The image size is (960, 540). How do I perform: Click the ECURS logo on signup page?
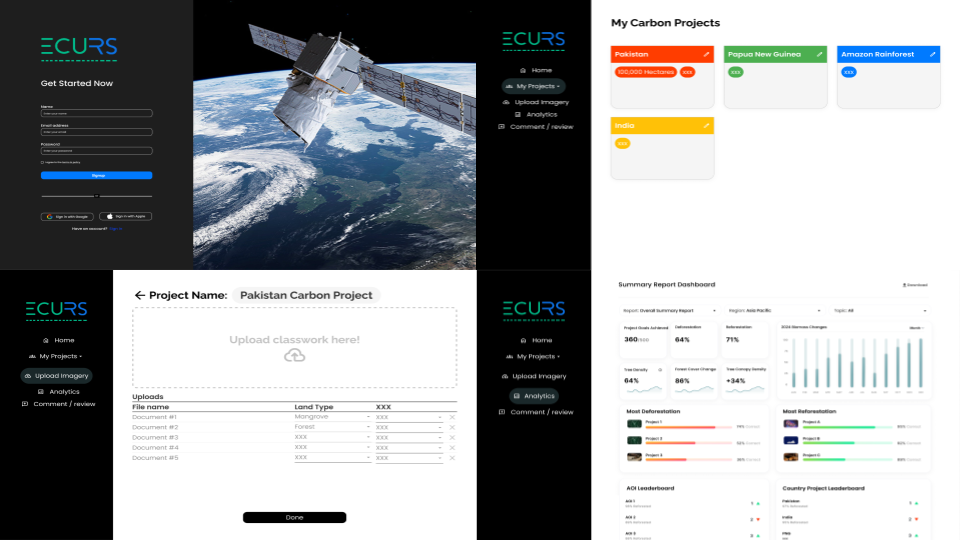pyautogui.click(x=79, y=48)
